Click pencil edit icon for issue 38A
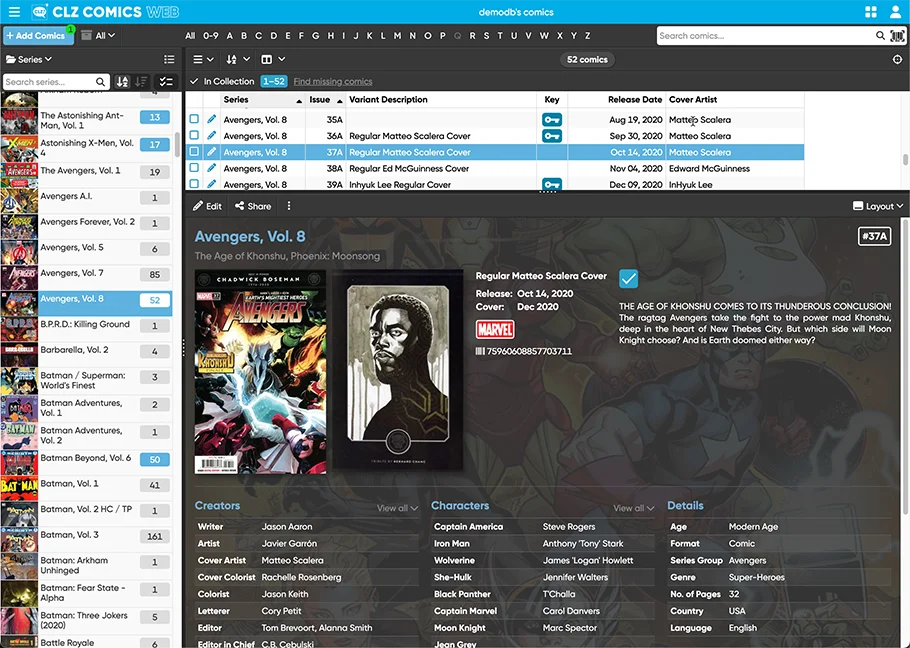The image size is (910, 648). 211,168
